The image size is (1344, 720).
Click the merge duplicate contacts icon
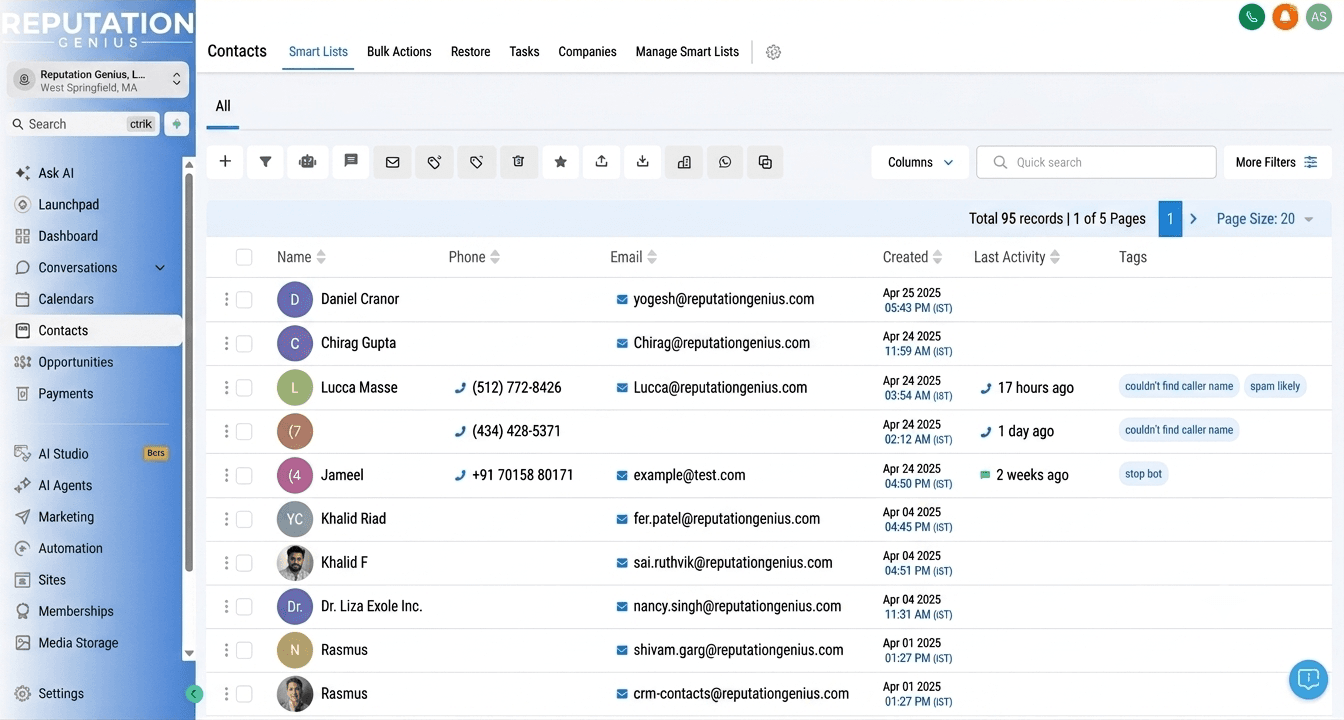click(x=765, y=162)
